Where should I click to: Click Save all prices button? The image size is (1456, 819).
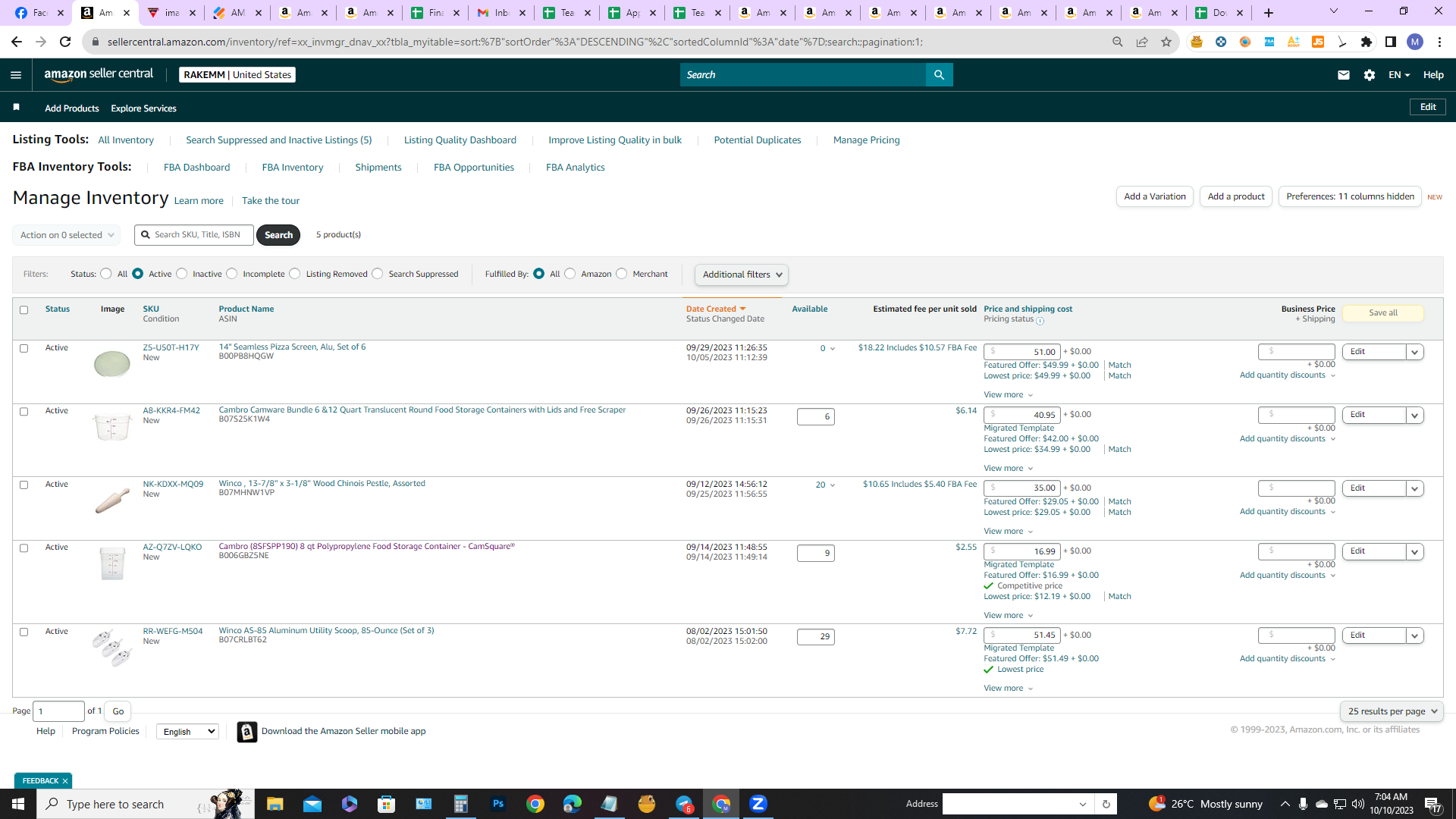coord(1382,312)
